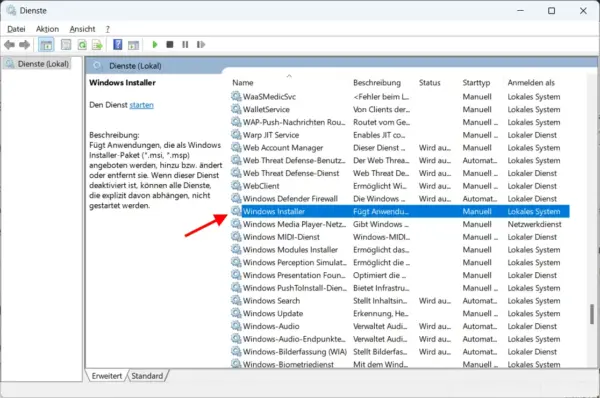
Task: Sort by the Name column header
Action: [x=243, y=83]
